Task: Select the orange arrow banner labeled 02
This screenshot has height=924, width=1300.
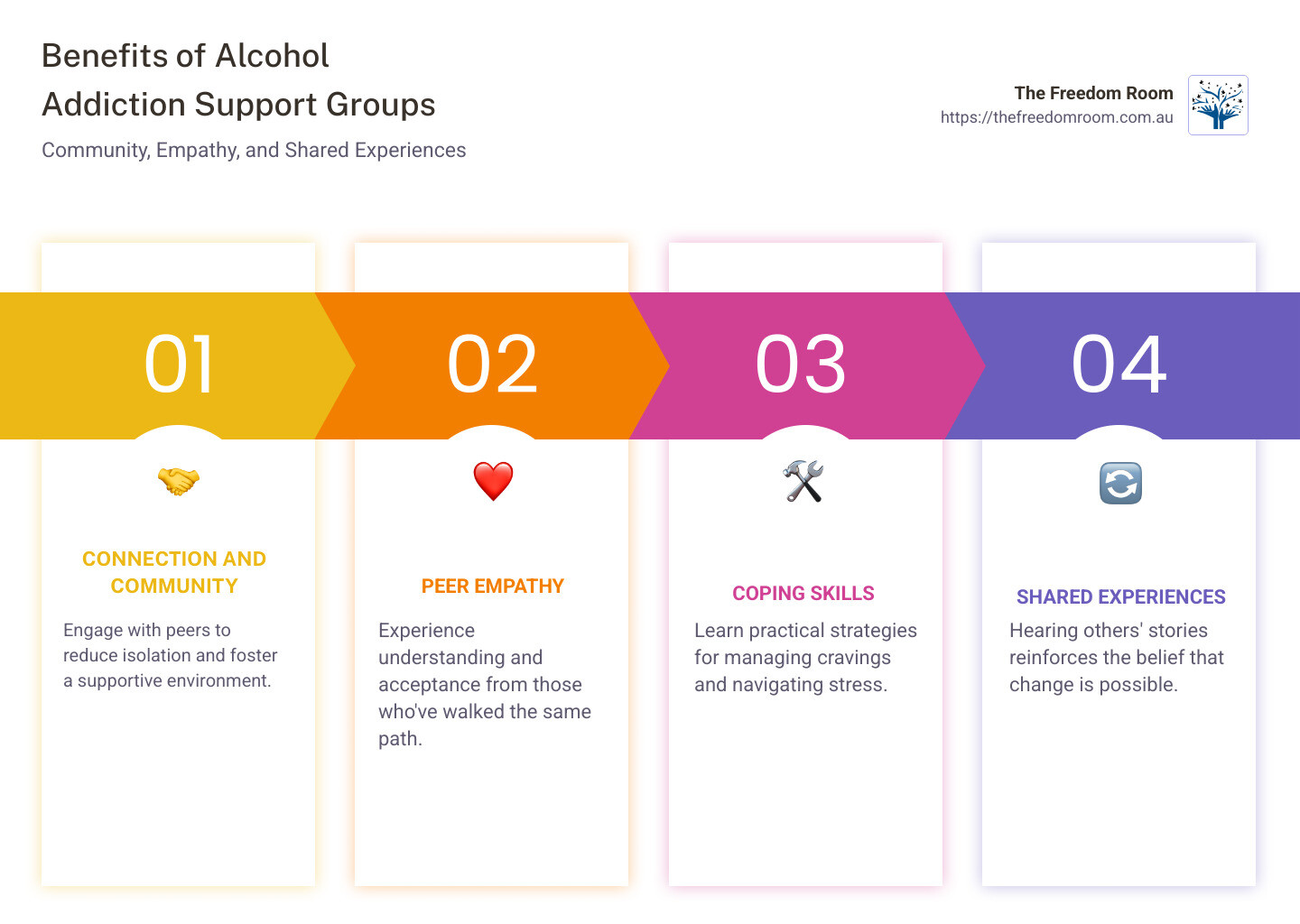Action: pyautogui.click(x=491, y=365)
